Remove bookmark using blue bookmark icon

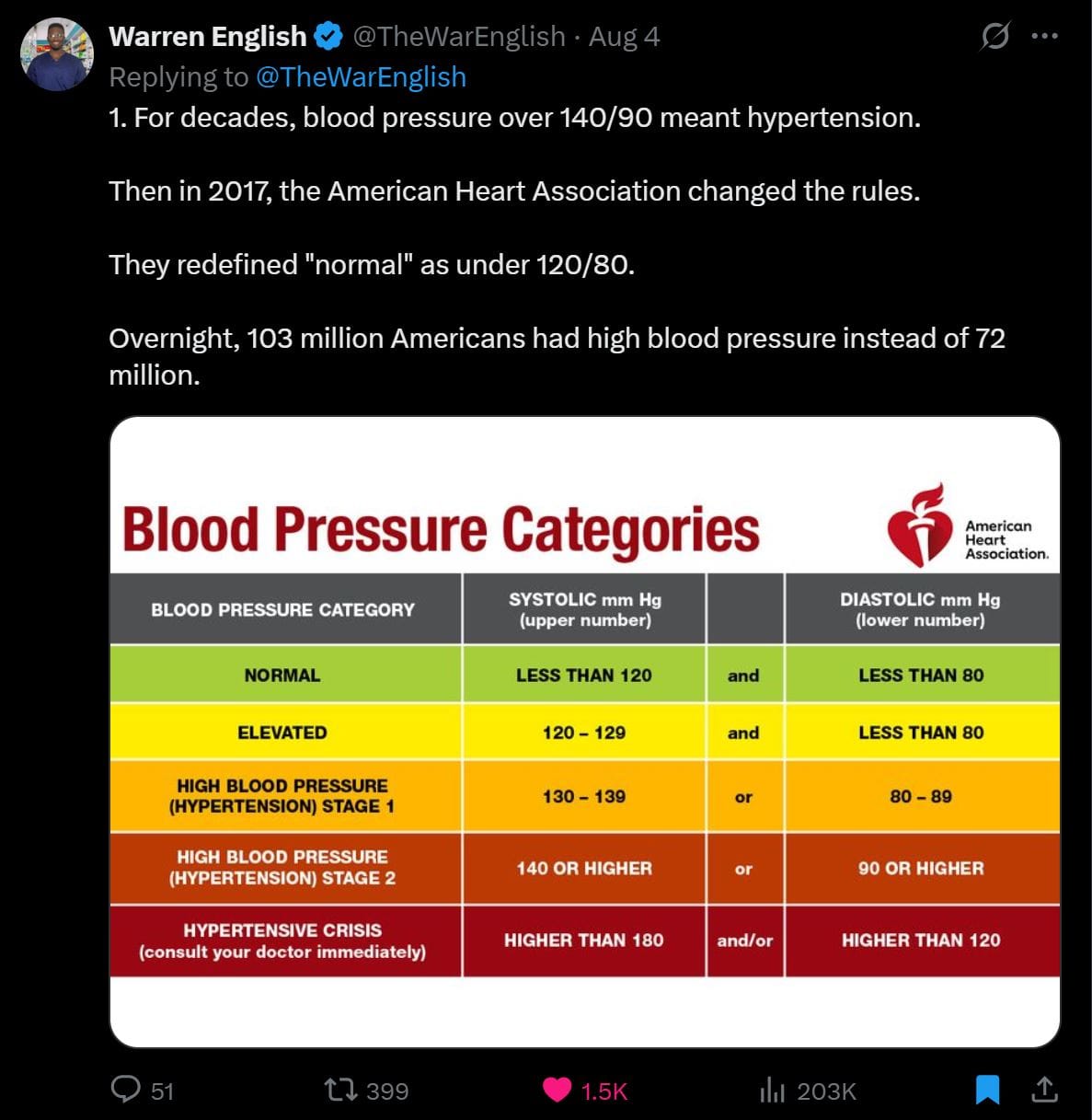(987, 1090)
